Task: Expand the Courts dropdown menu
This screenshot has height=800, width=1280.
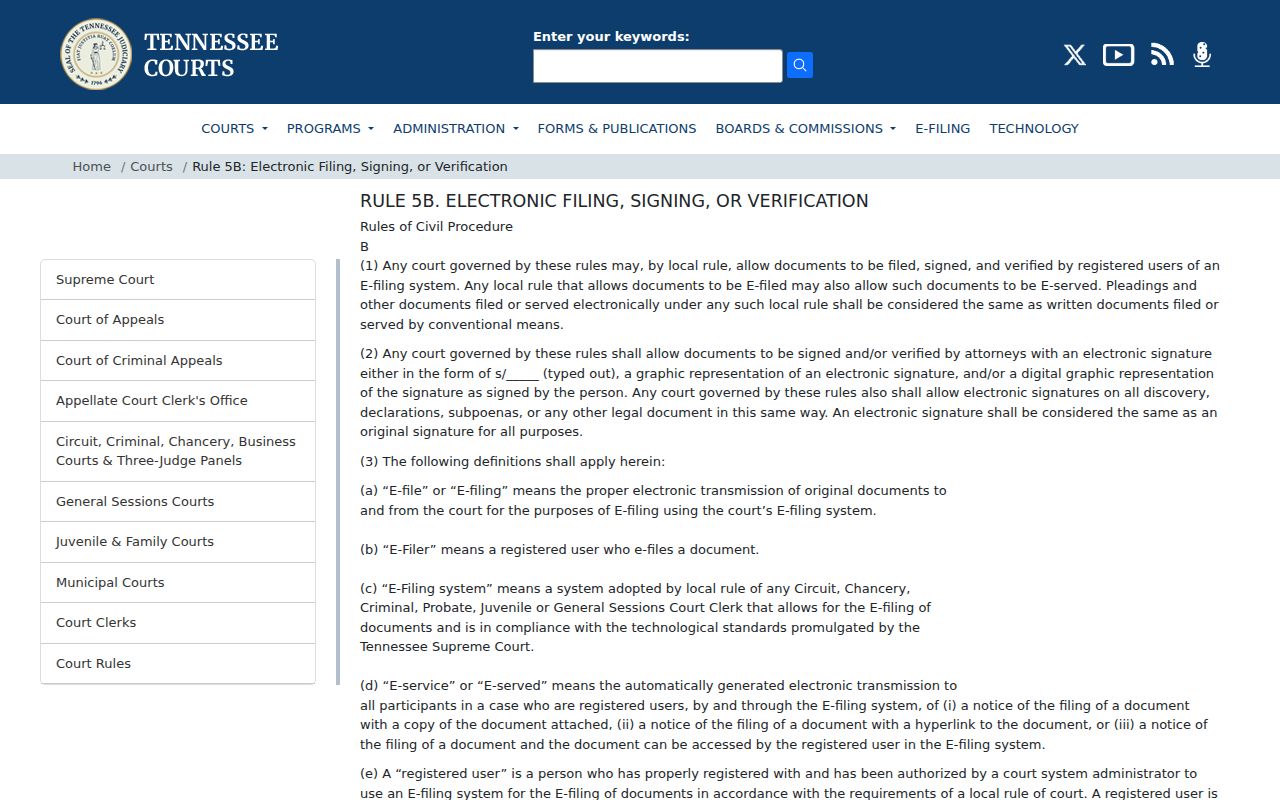Action: point(234,128)
